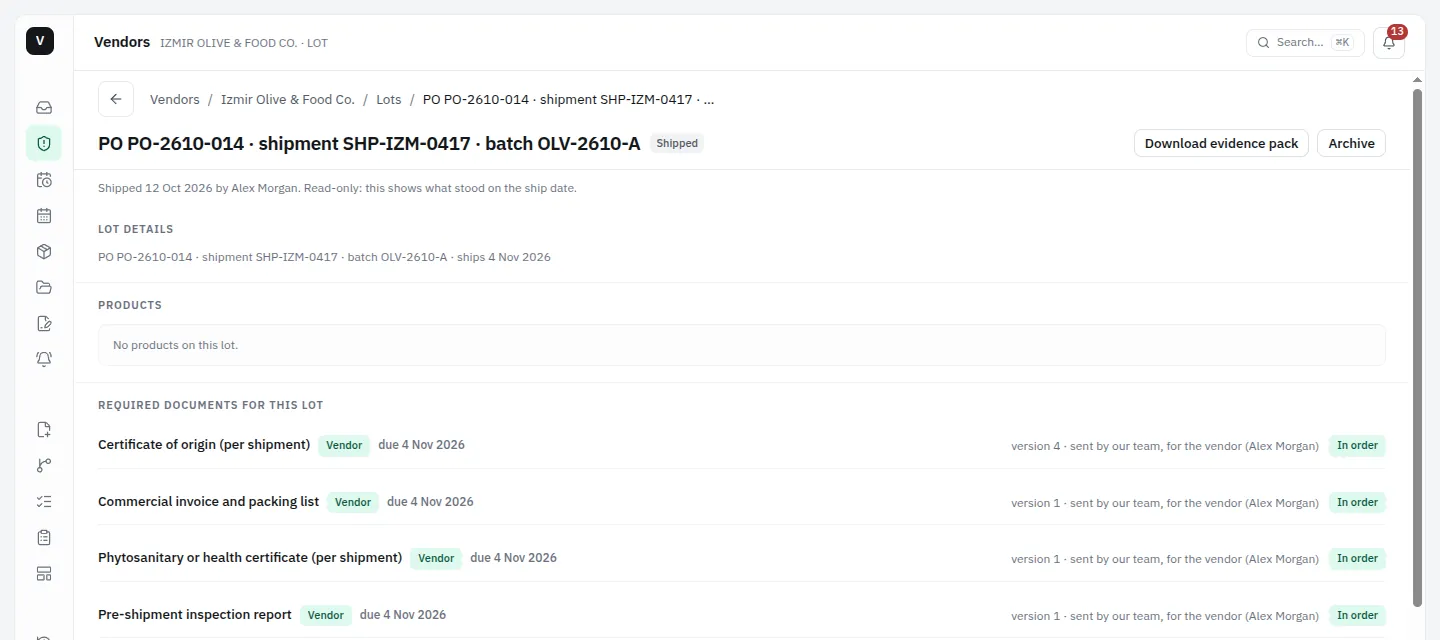
Task: Click the Shipped status badge
Action: point(677,143)
